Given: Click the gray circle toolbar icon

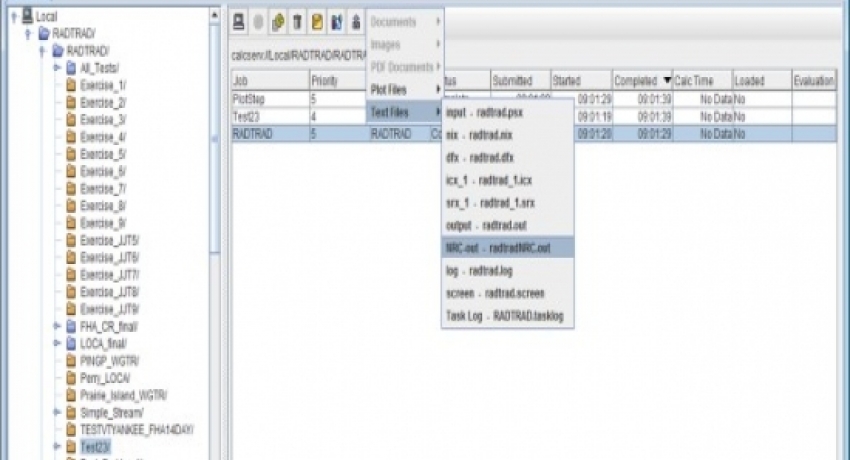Looking at the screenshot, I should (x=259, y=22).
